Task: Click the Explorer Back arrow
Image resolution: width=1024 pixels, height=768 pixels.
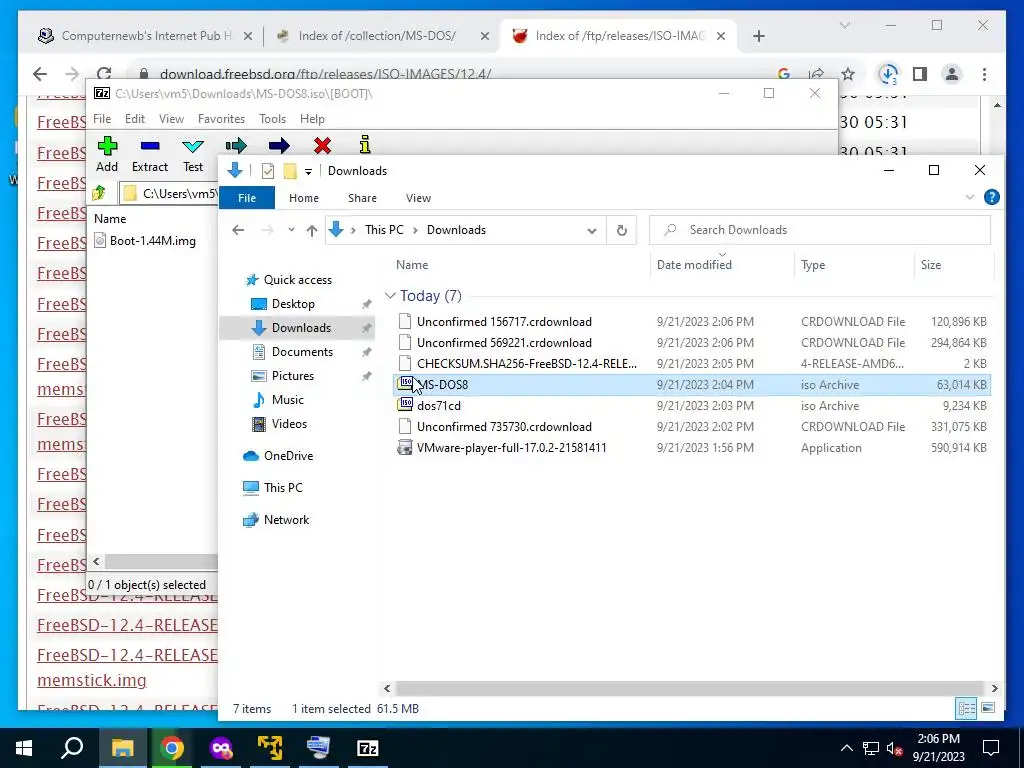Action: point(238,230)
